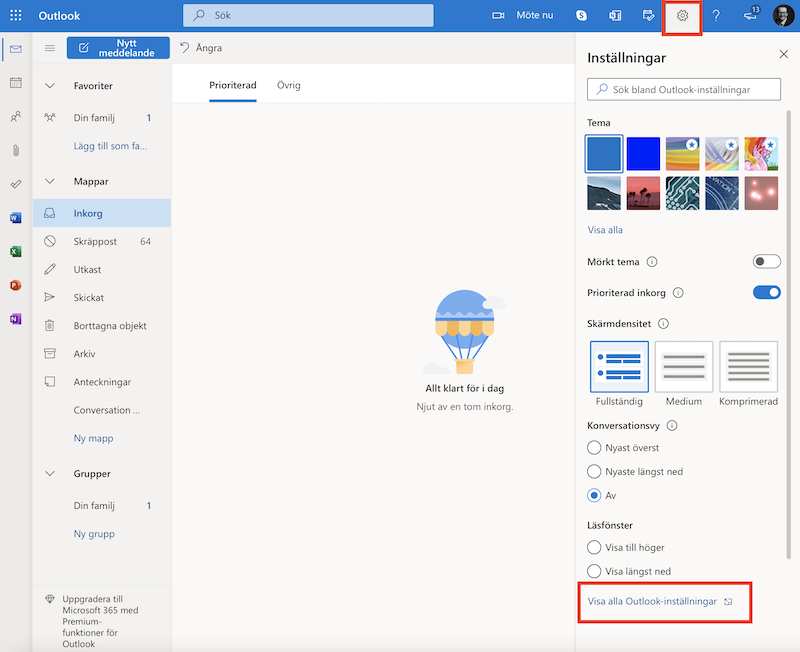Open the Skräppost folder

coord(95,242)
